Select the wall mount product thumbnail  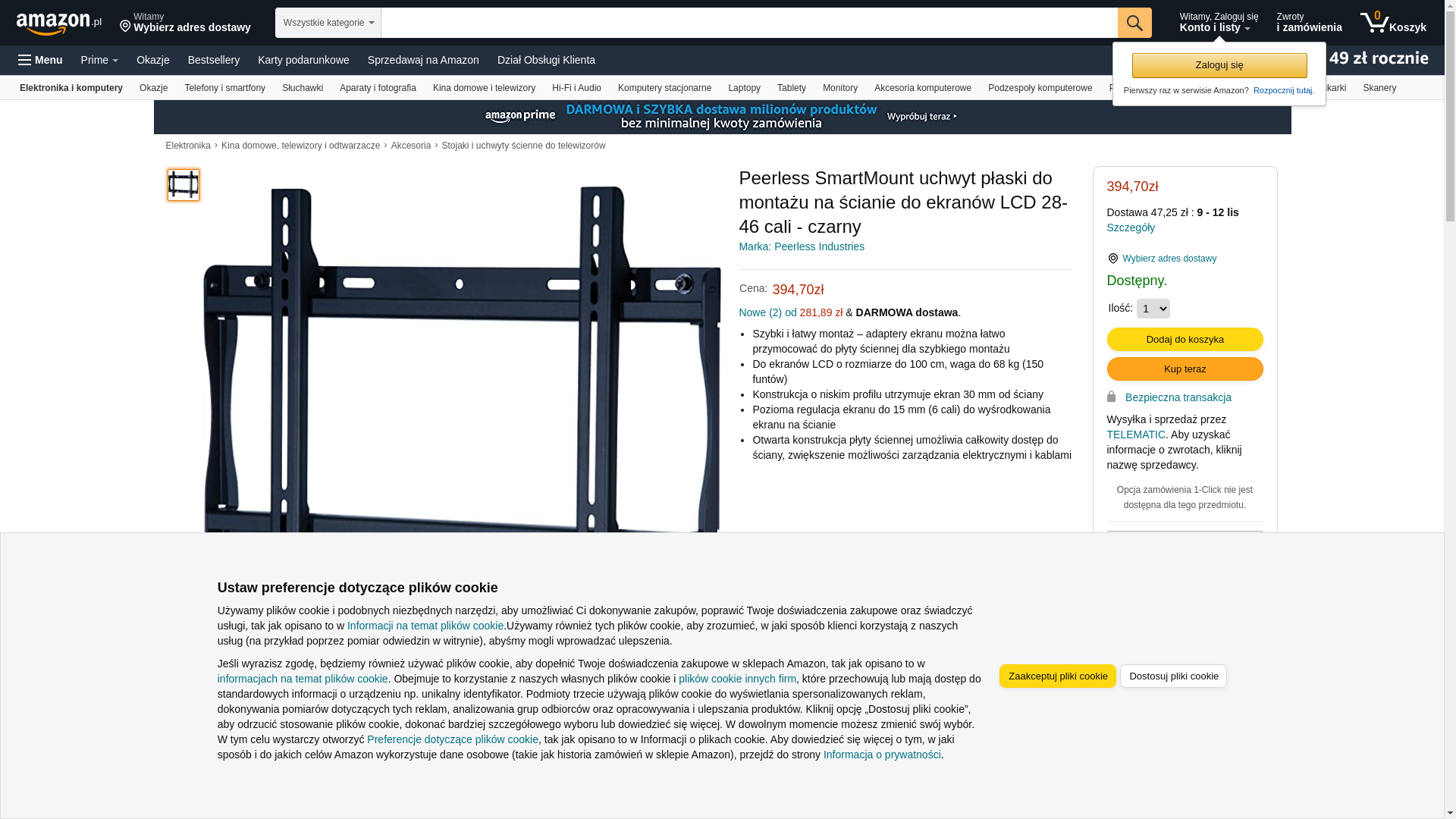point(184,185)
